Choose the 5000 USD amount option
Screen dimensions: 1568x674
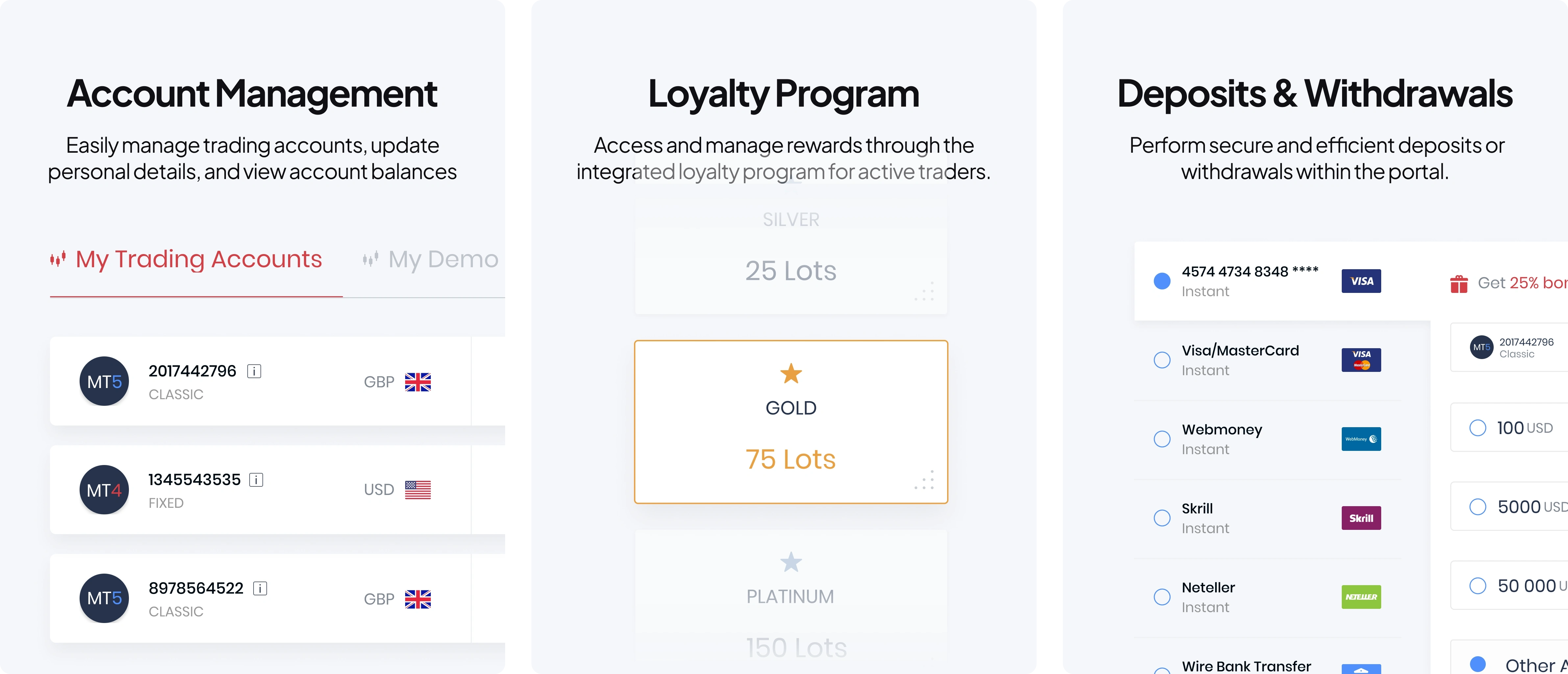click(x=1509, y=506)
